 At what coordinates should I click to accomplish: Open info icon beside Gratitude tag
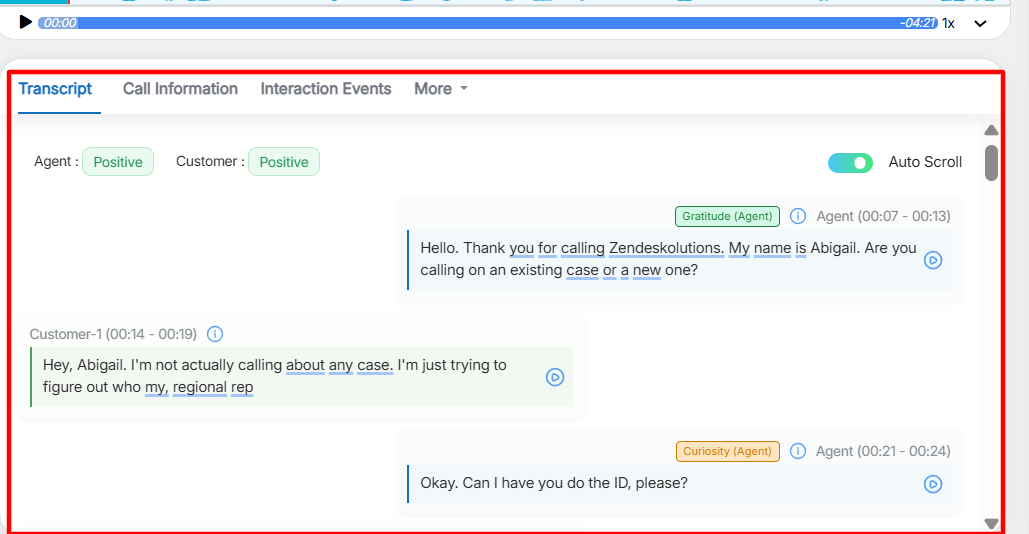[x=798, y=216]
